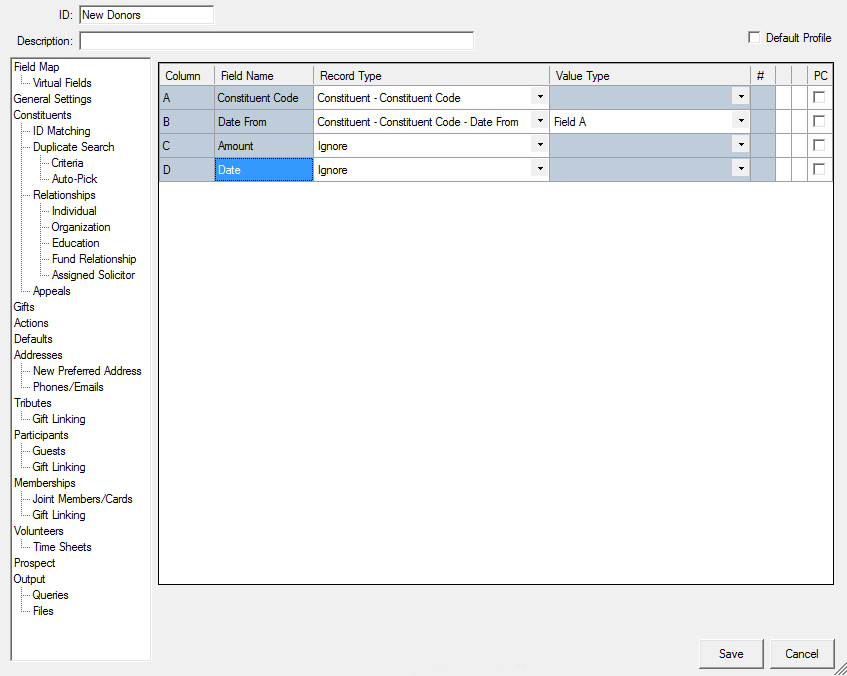
Task: Open Value Type dropdown for row D
Action: [741, 169]
